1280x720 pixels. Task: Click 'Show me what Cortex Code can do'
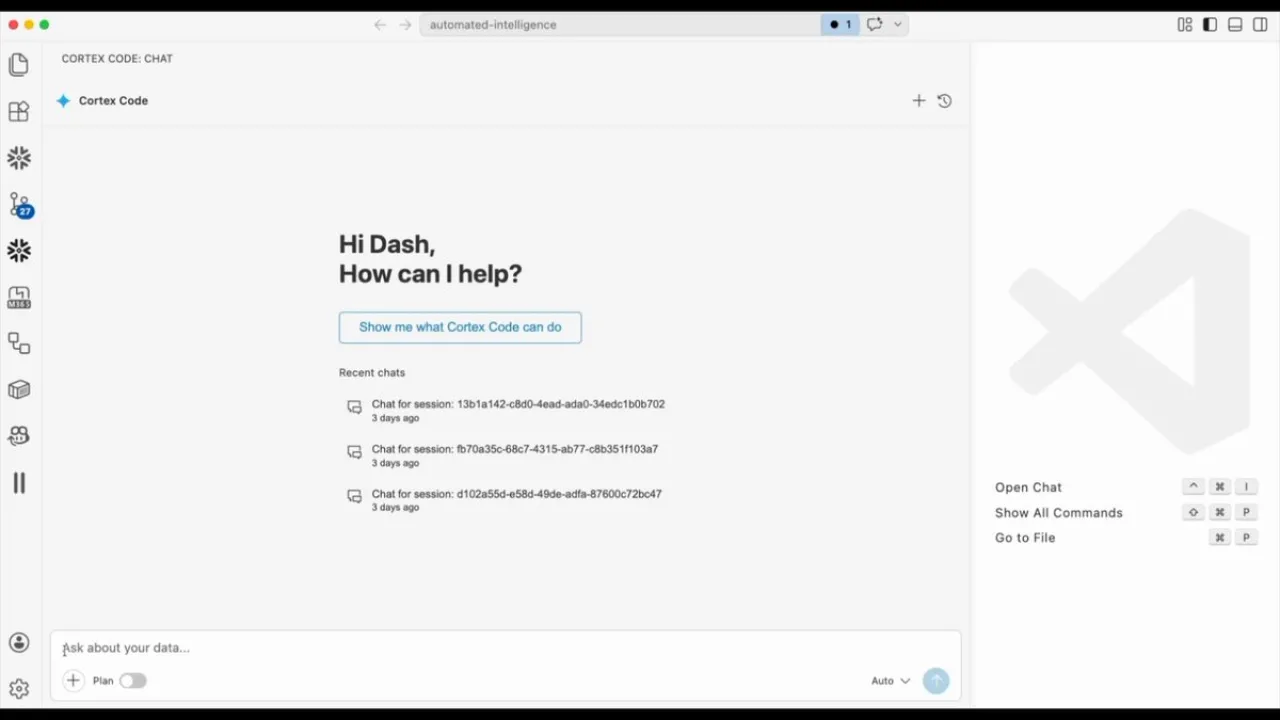459,327
